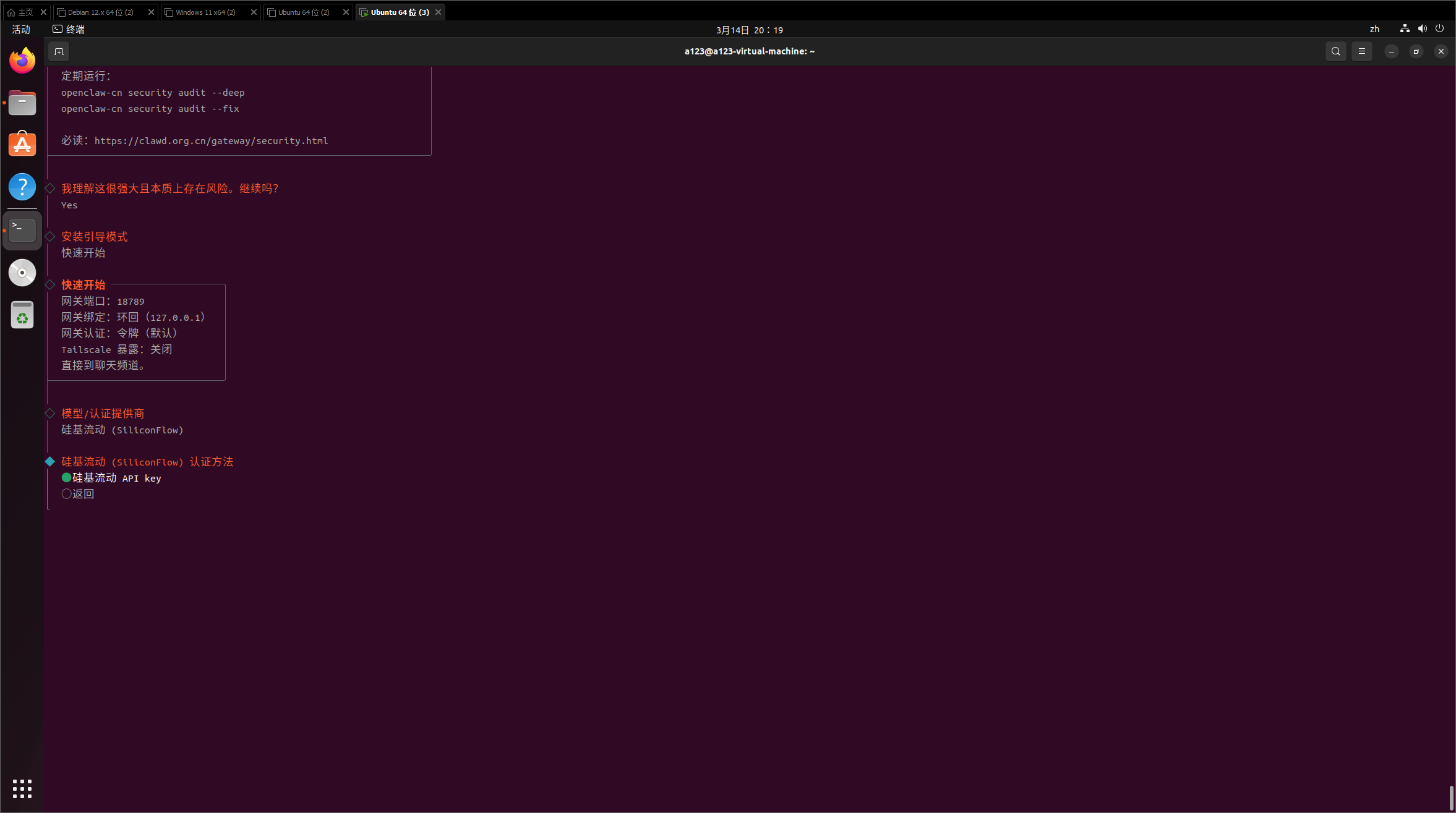Open terminal hamburger menu
This screenshot has width=1456, height=813.
pos(1361,51)
